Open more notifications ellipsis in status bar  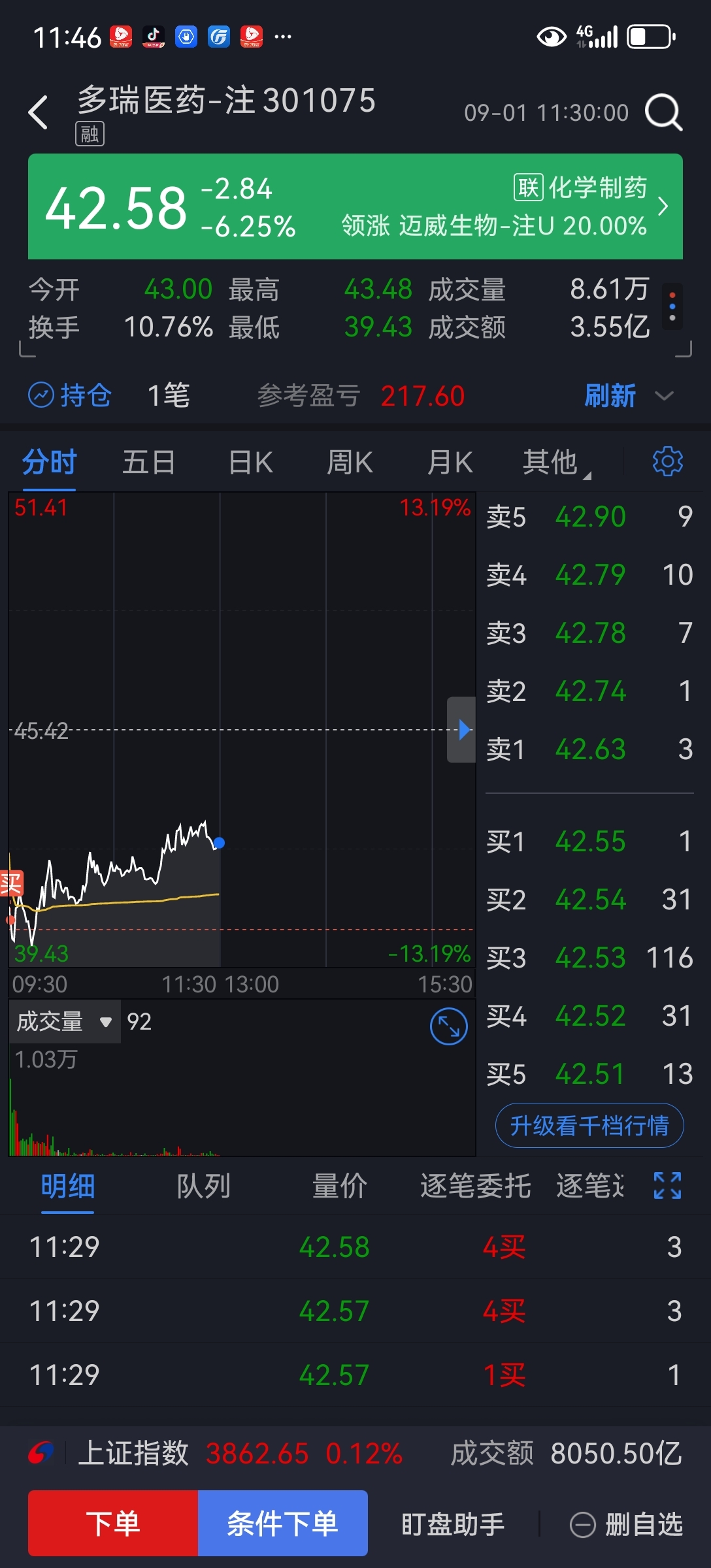pos(283,37)
